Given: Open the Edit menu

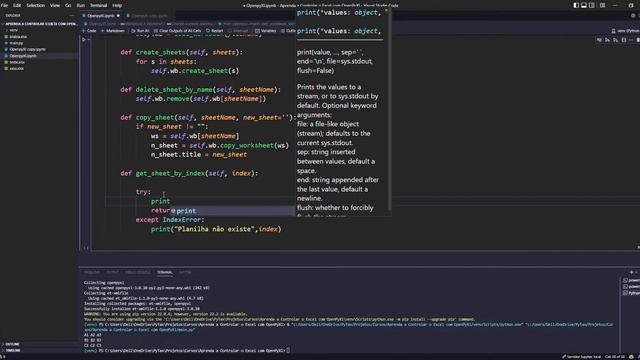Looking at the screenshot, I should tap(17, 6).
